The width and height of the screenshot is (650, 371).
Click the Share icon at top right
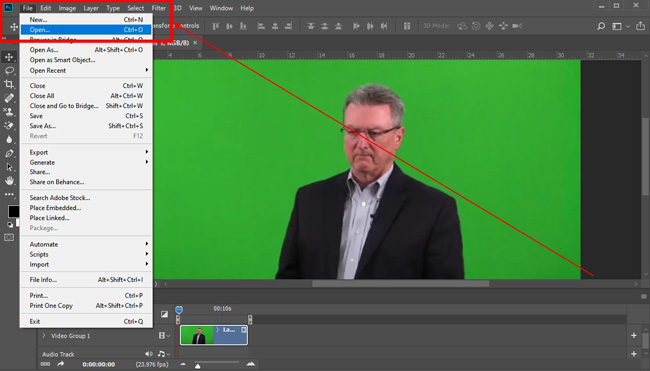tap(640, 26)
